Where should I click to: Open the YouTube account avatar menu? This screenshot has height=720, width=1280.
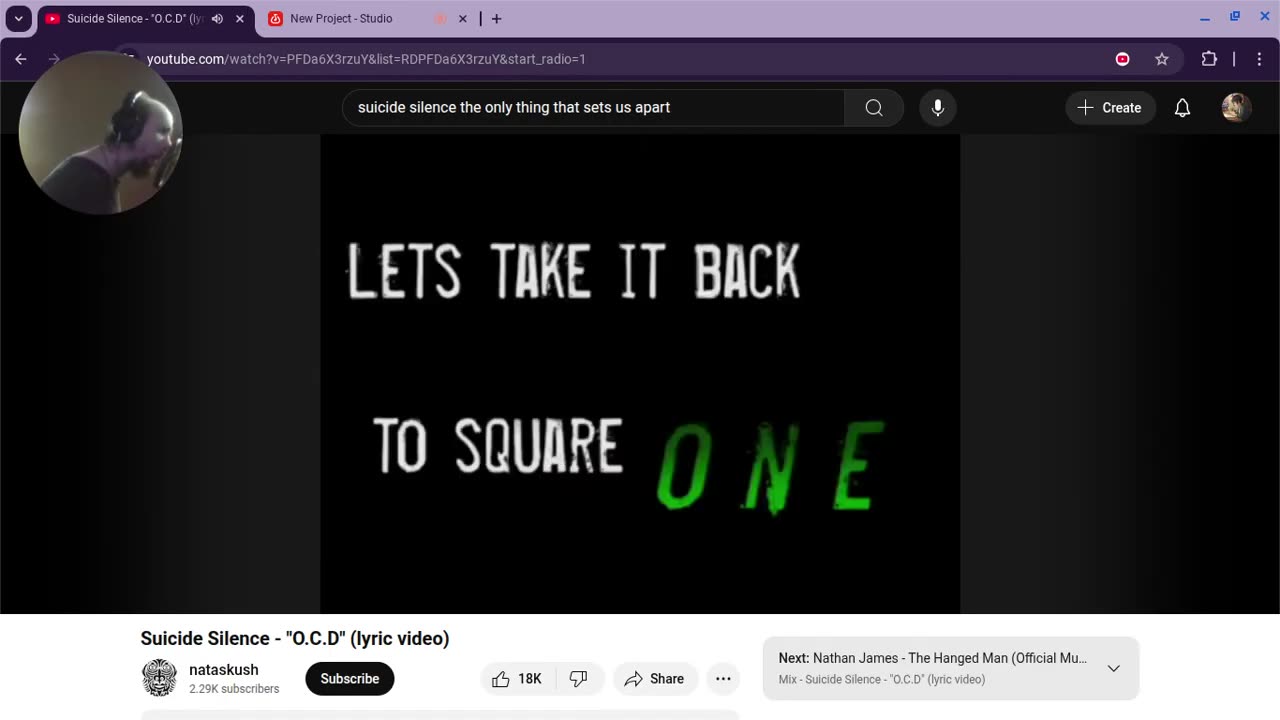(x=1236, y=107)
